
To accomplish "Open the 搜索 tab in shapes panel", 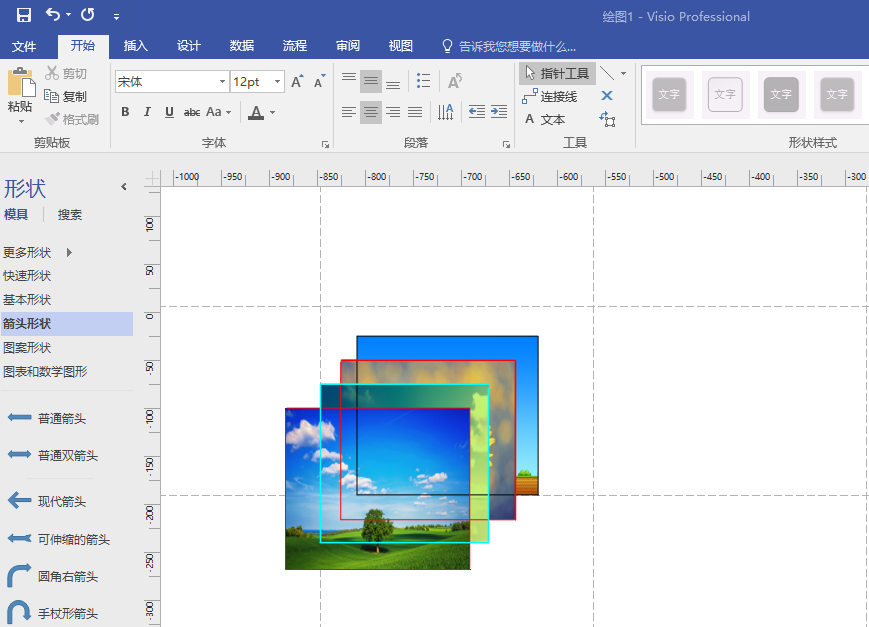I will tap(70, 215).
